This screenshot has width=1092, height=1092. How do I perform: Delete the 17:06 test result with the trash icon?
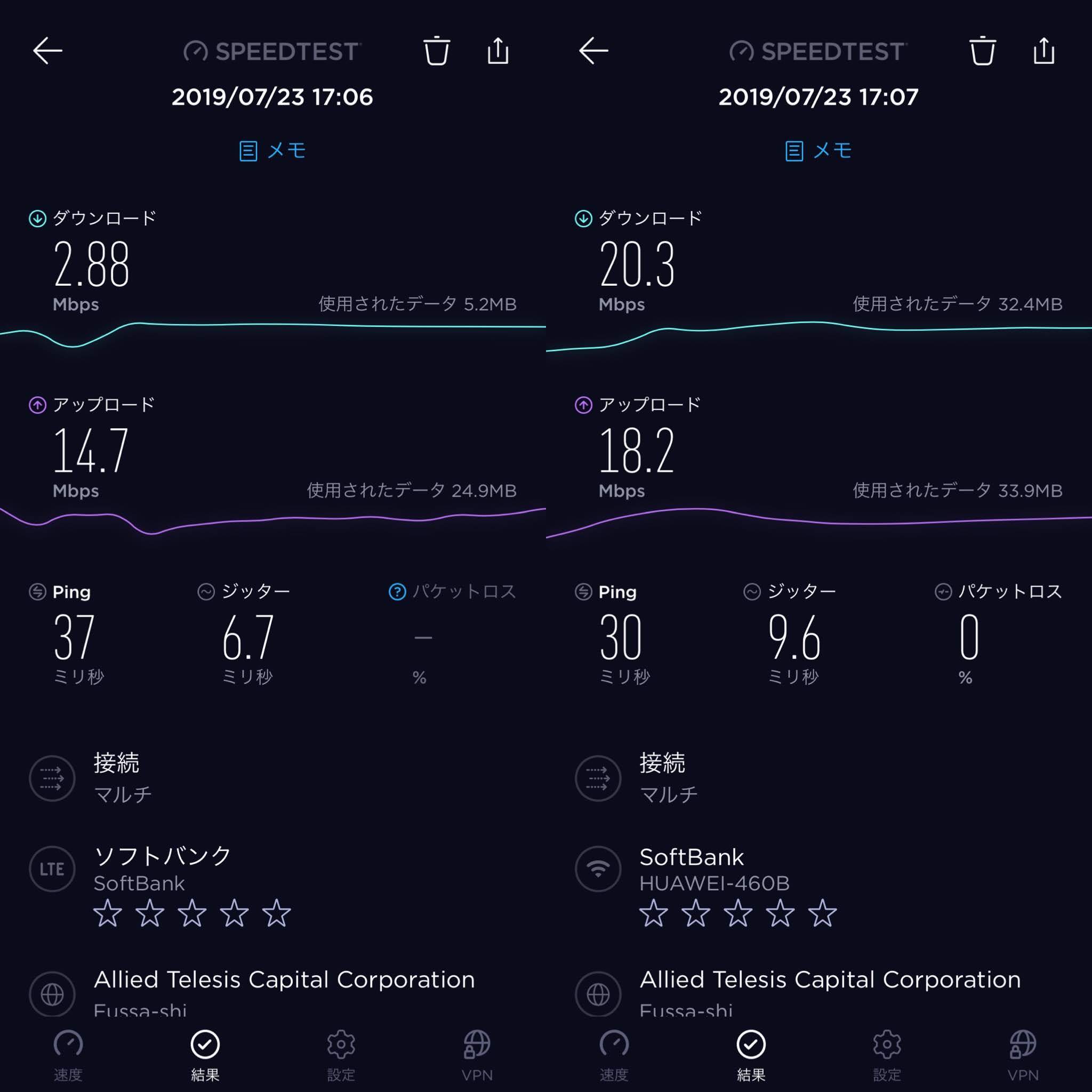[x=436, y=50]
